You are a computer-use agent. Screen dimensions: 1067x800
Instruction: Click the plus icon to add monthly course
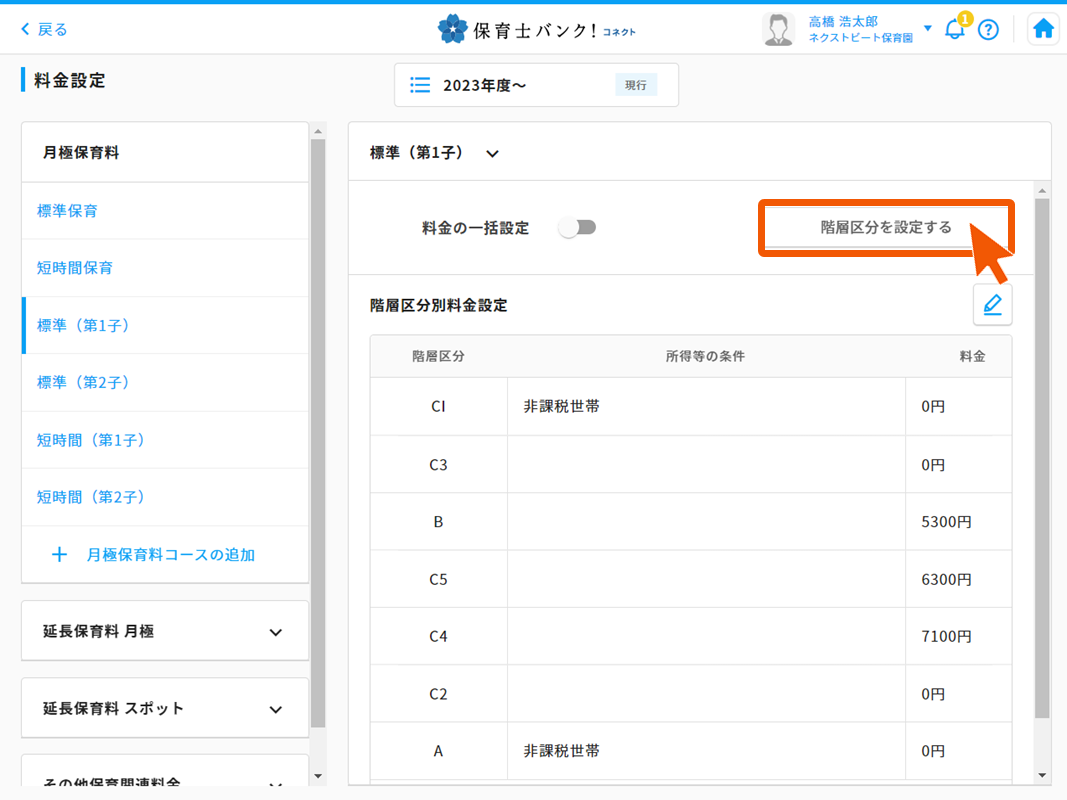coord(59,554)
